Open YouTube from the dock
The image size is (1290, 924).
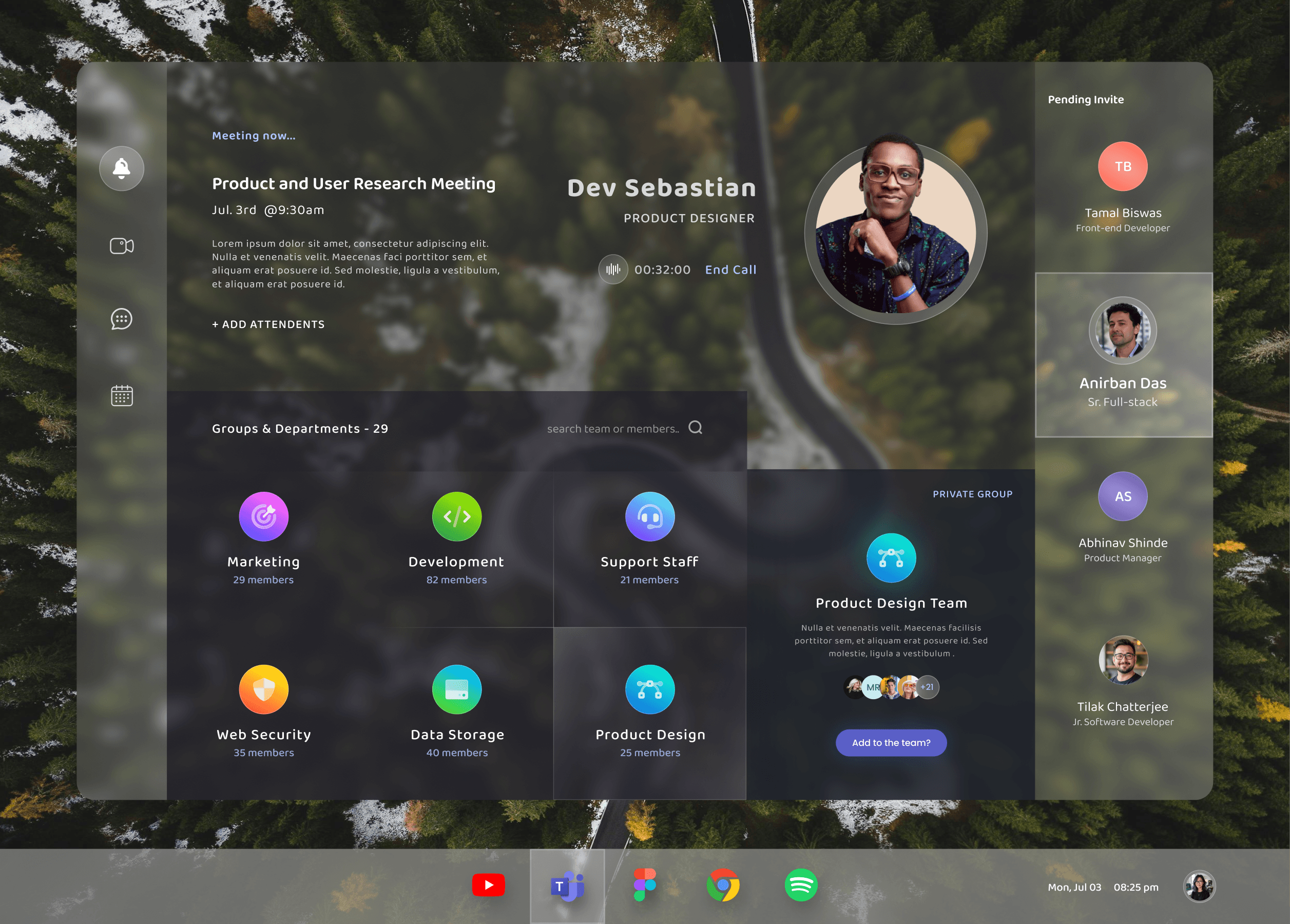click(489, 885)
